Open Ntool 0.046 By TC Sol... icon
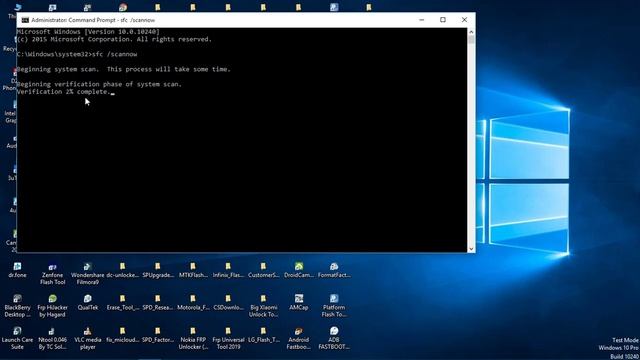 tap(52, 338)
